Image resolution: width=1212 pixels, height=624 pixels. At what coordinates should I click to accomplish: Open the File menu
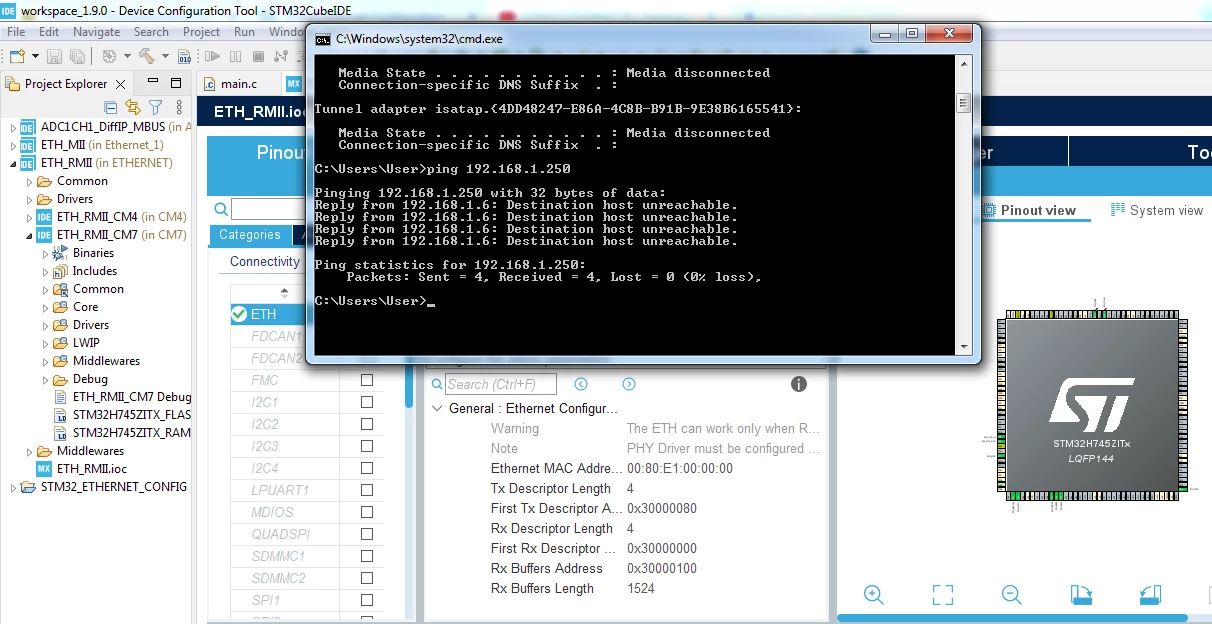pos(16,32)
